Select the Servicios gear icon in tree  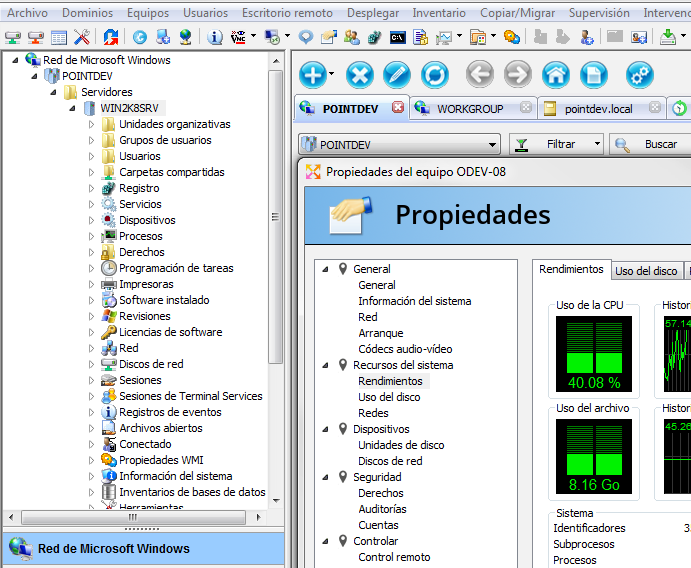[x=109, y=204]
